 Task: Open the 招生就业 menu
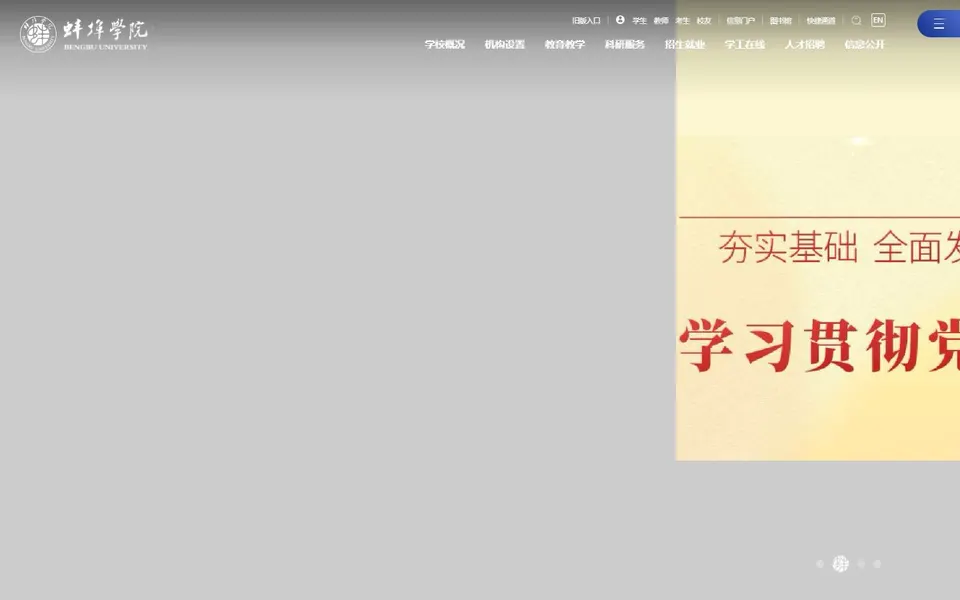tap(684, 44)
